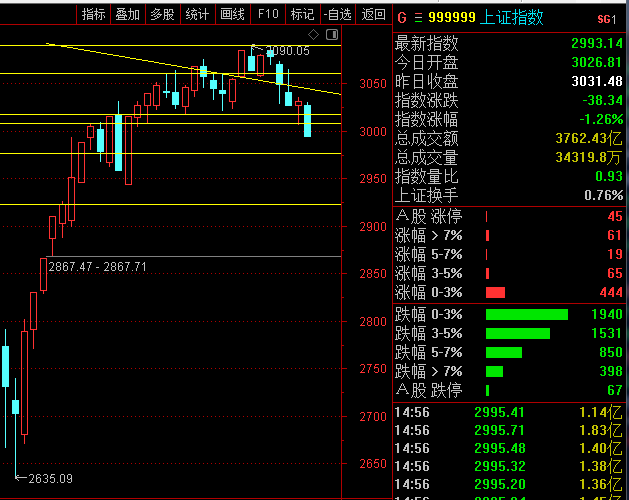Screen dimensions: 629x500
Task: Click the 指数涨跌 value -38.34
Action: pos(603,100)
